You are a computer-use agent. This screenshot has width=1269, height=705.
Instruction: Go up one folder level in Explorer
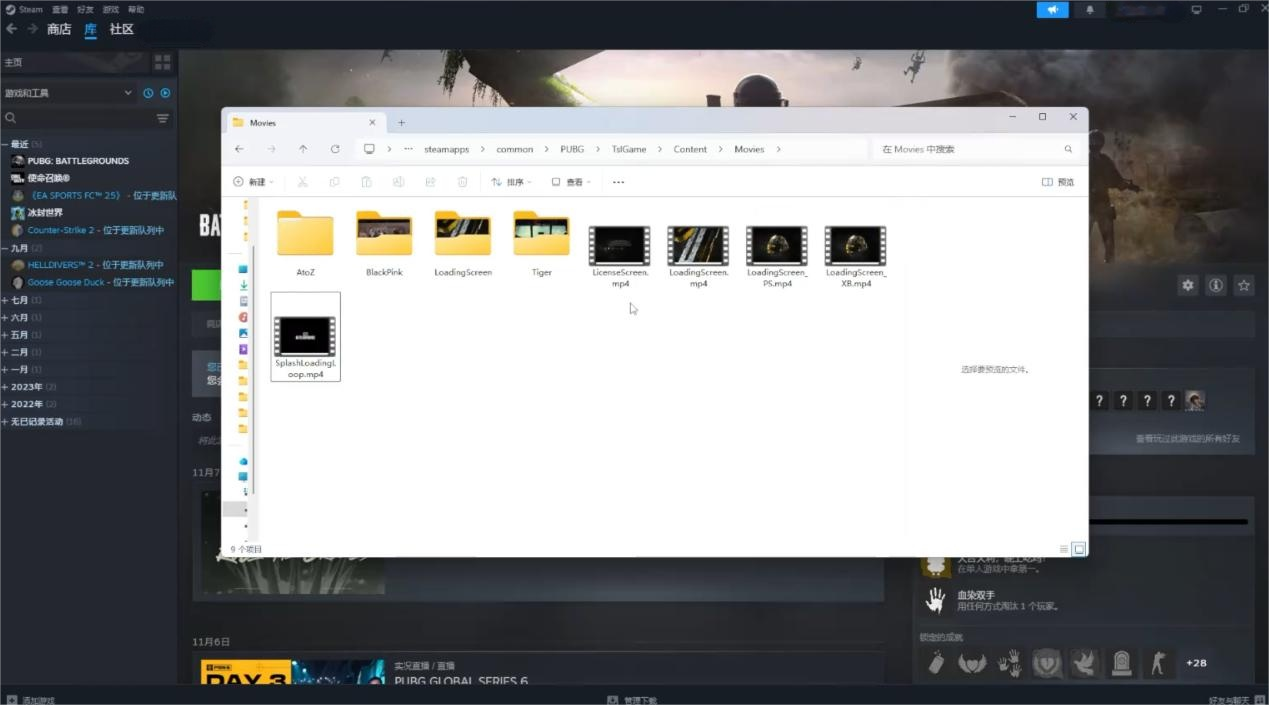(x=303, y=149)
